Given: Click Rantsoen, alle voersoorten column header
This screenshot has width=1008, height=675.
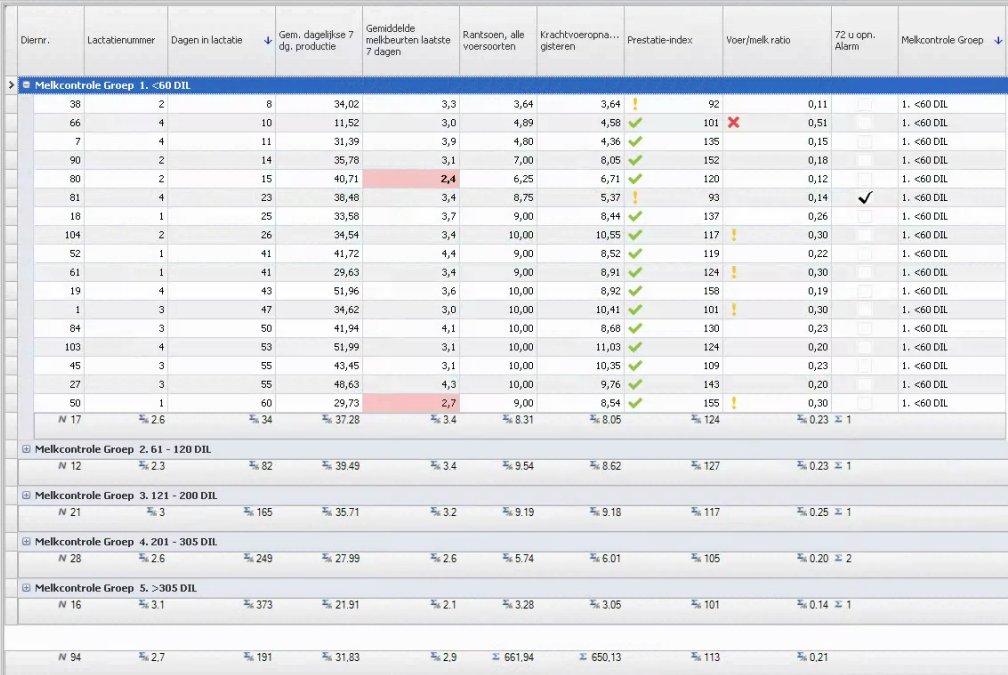Looking at the screenshot, I should tap(498, 40).
